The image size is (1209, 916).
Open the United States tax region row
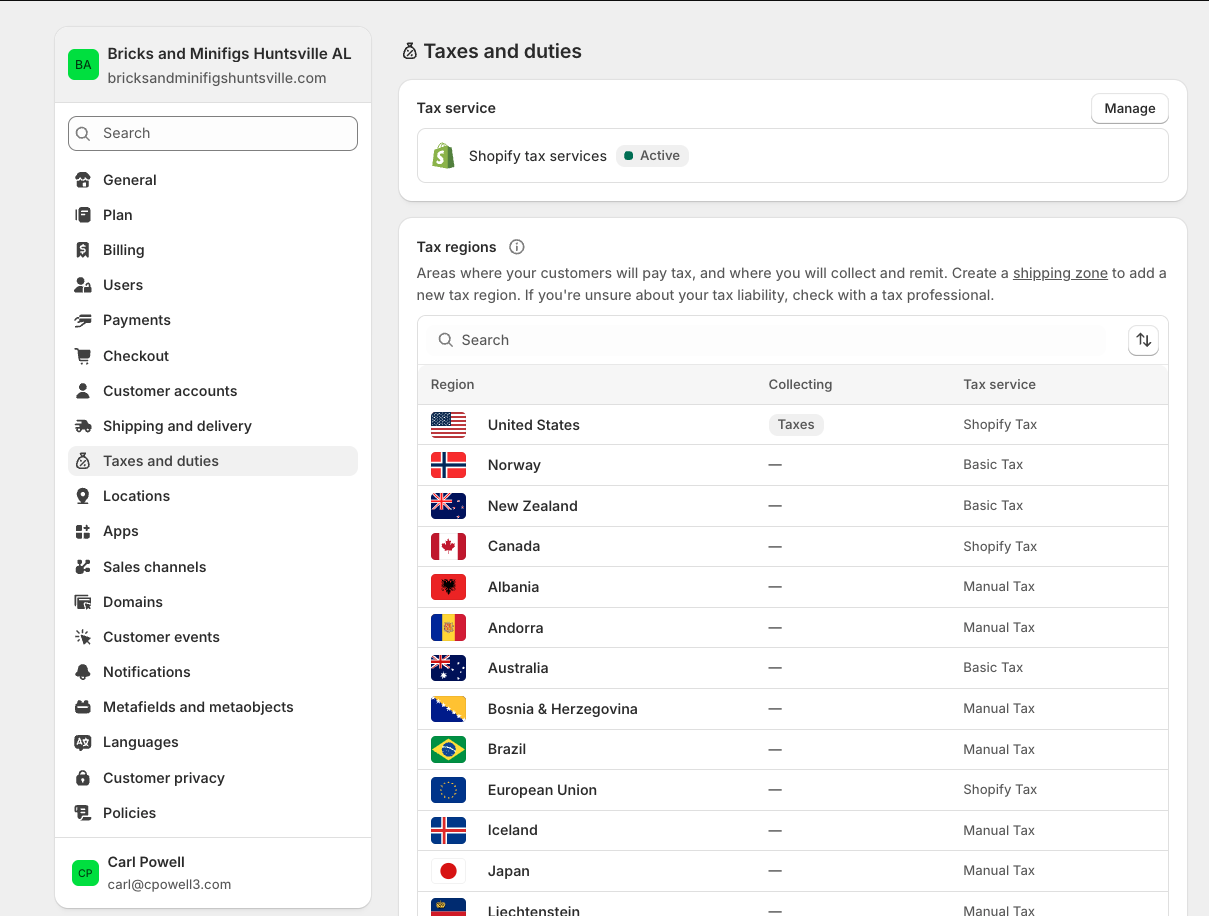coord(792,425)
